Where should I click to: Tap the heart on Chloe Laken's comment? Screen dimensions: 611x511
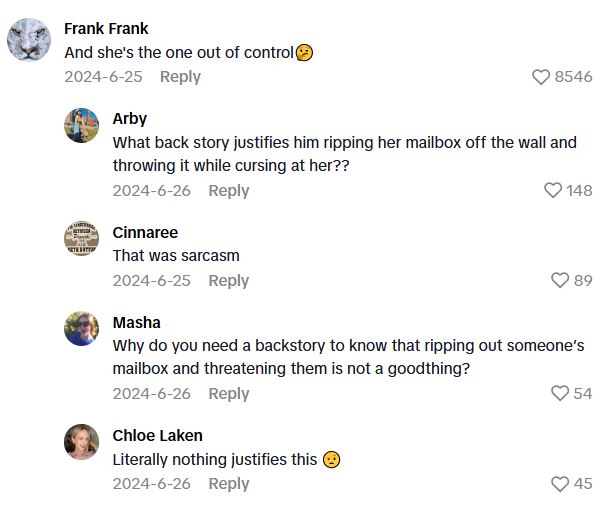(560, 484)
